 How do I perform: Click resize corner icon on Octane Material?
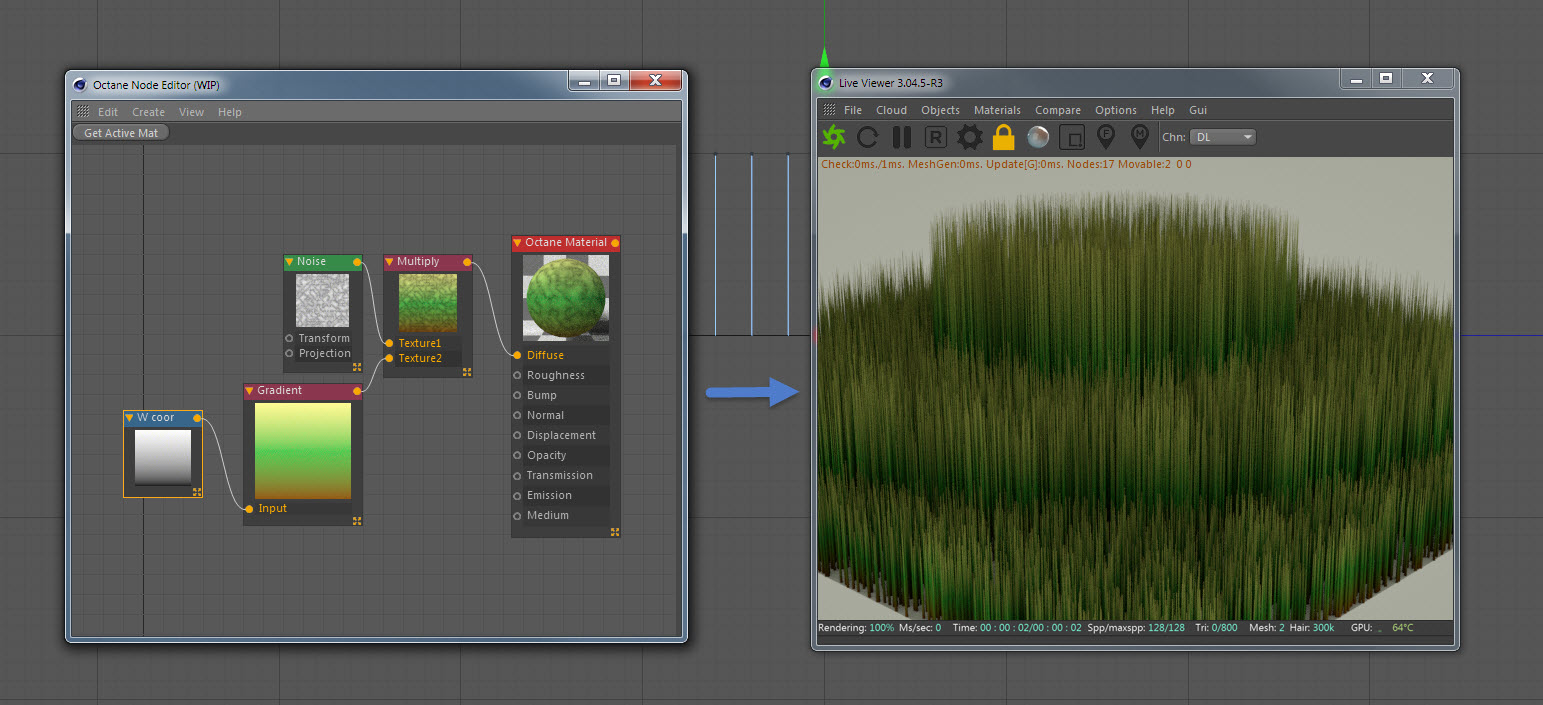click(615, 532)
